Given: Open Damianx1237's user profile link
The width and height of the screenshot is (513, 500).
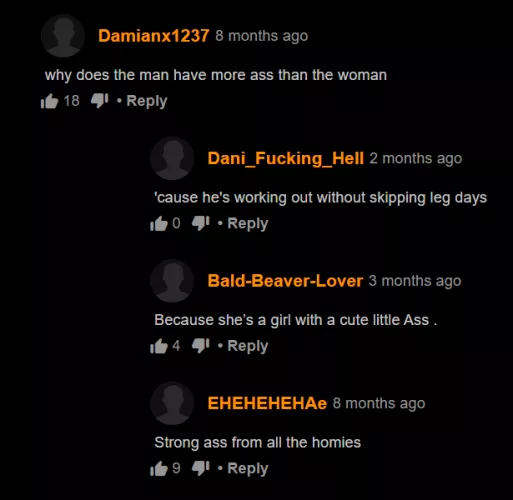Looking at the screenshot, I should coord(154,36).
